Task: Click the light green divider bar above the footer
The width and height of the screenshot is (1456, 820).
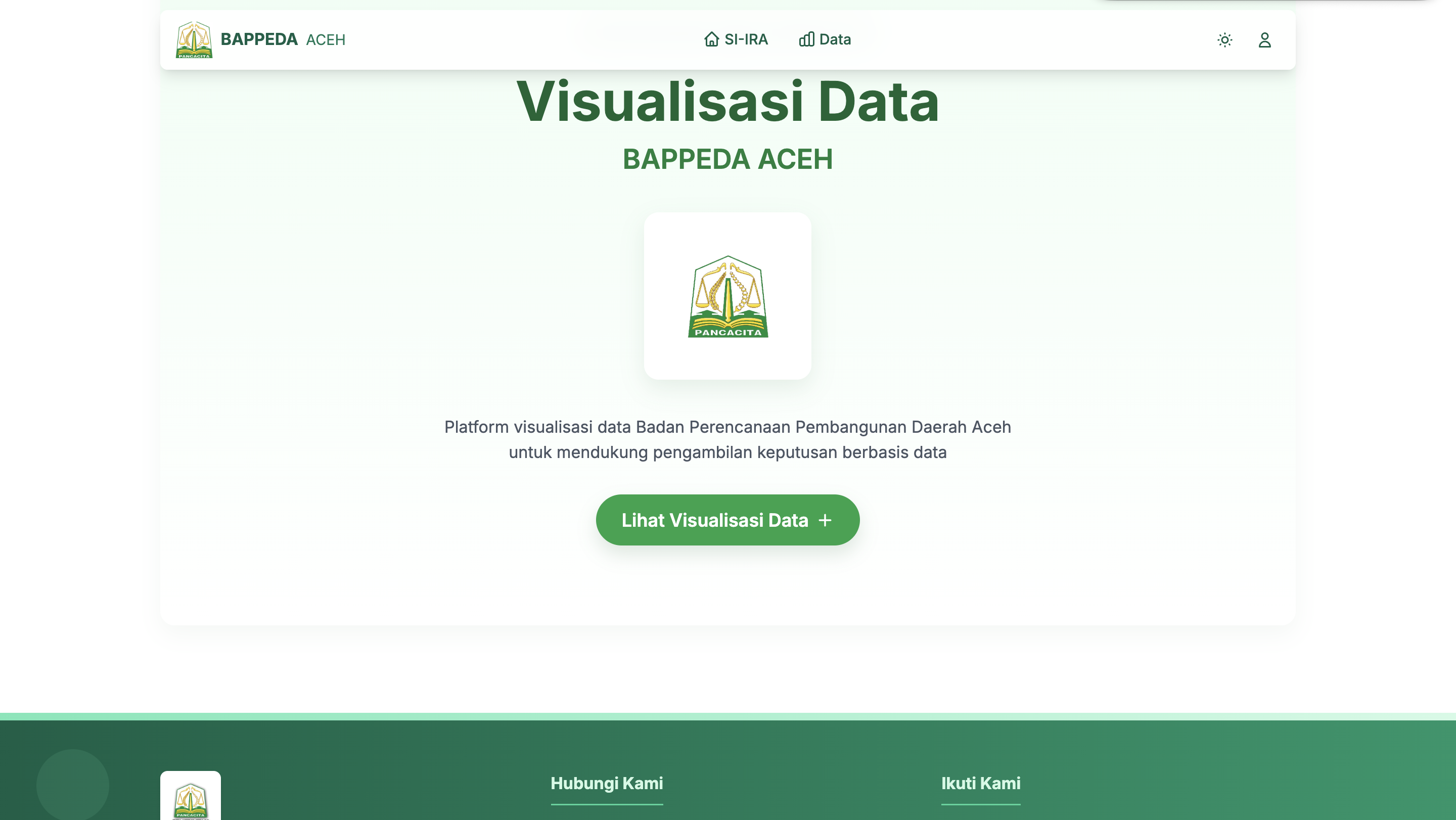Action: [x=727, y=716]
